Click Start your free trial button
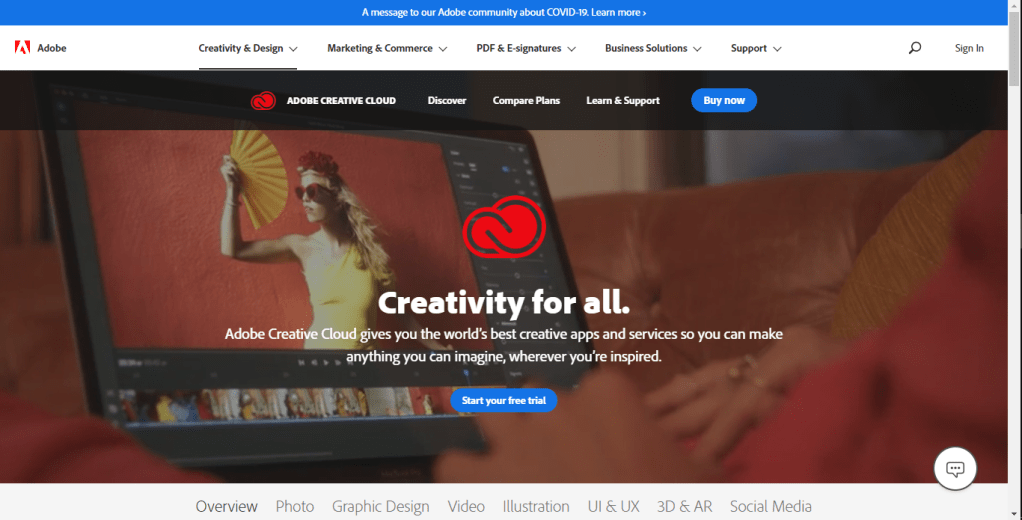Screen dimensions: 1022x520 [503, 400]
